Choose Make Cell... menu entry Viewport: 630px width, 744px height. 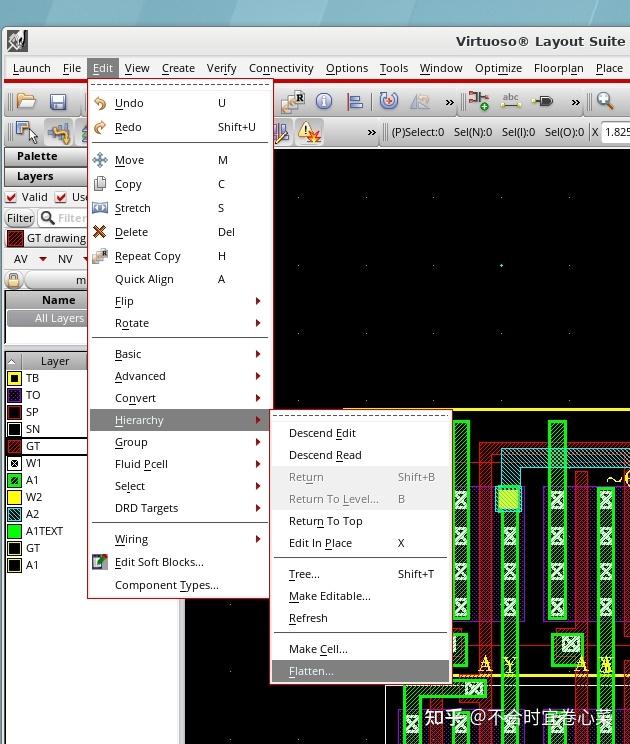pyautogui.click(x=360, y=649)
